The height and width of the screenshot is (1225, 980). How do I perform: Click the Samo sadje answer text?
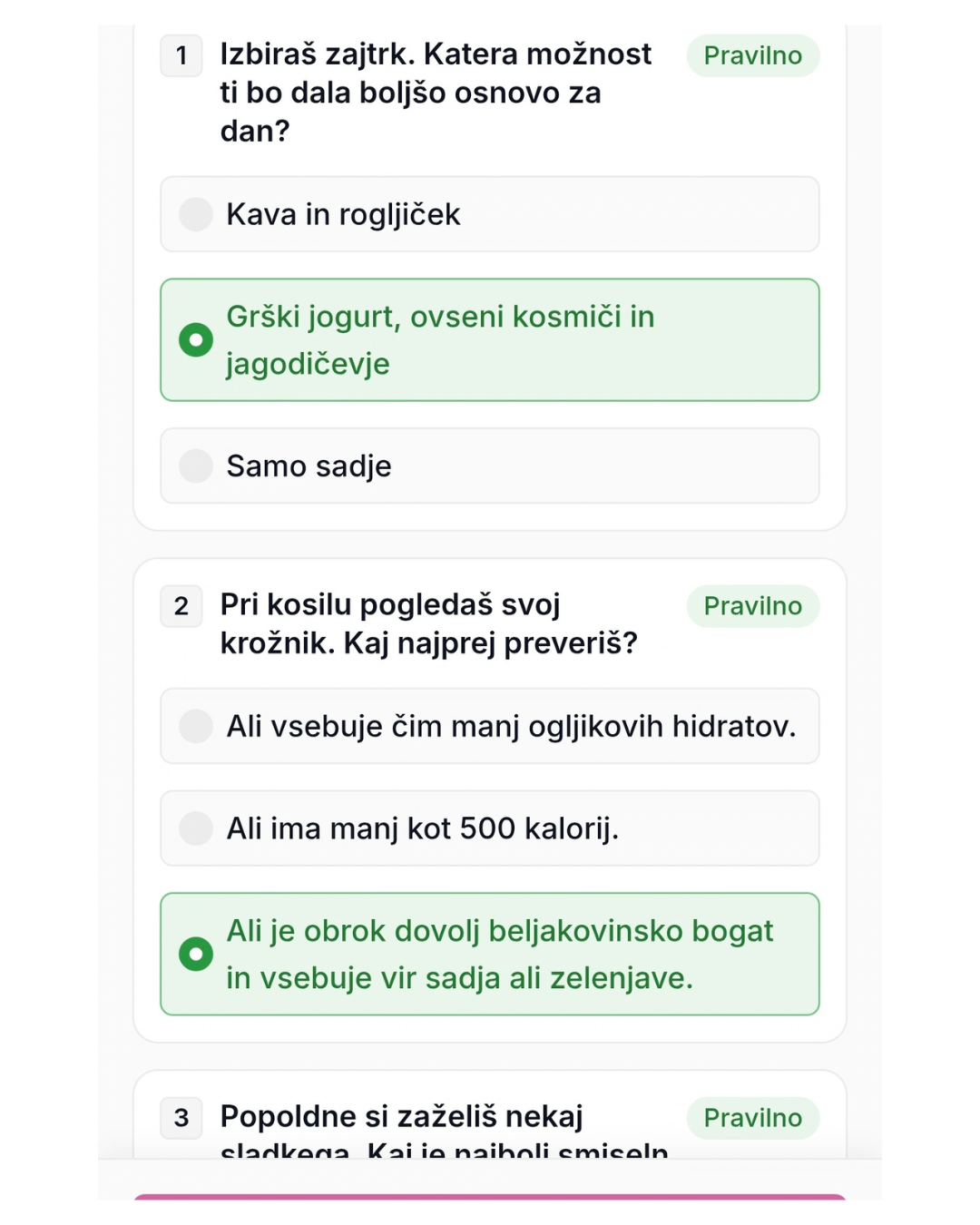tap(309, 466)
